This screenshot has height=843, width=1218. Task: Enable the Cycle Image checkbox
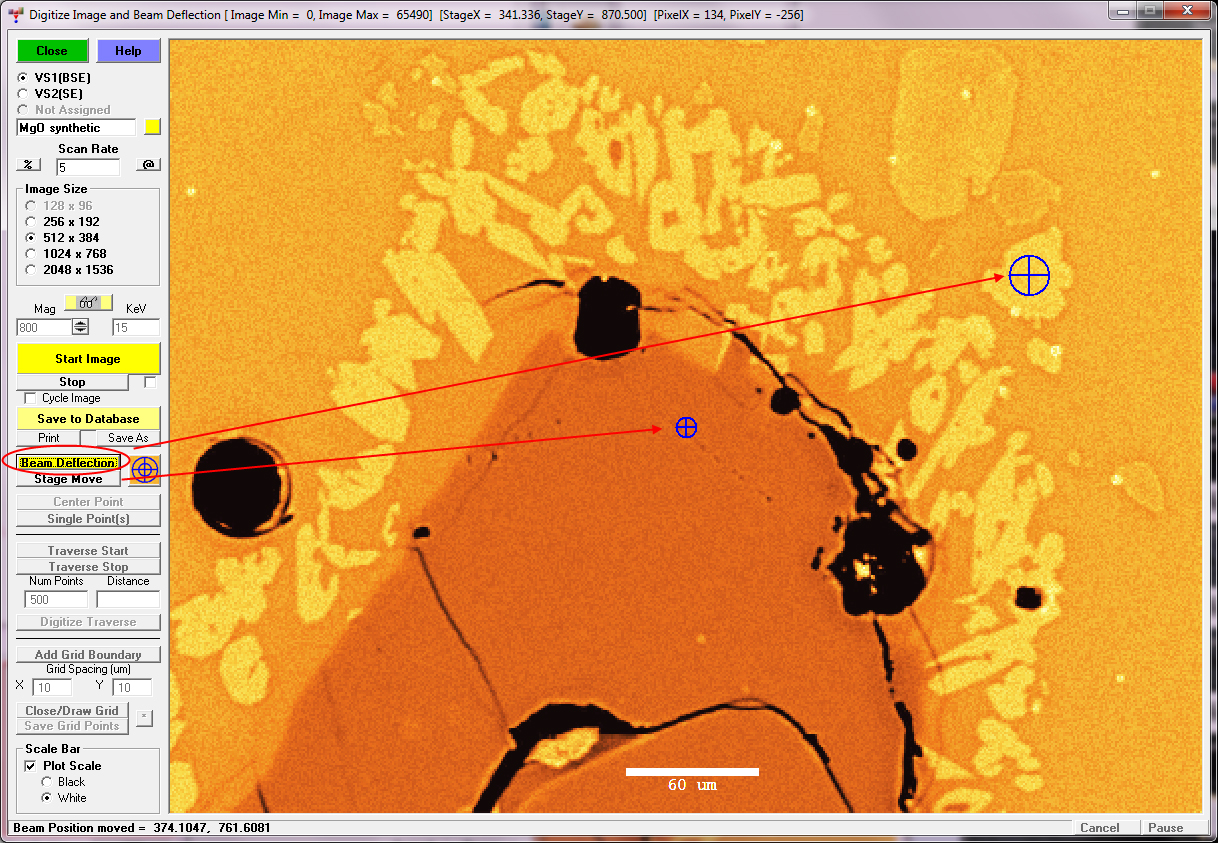(x=30, y=398)
